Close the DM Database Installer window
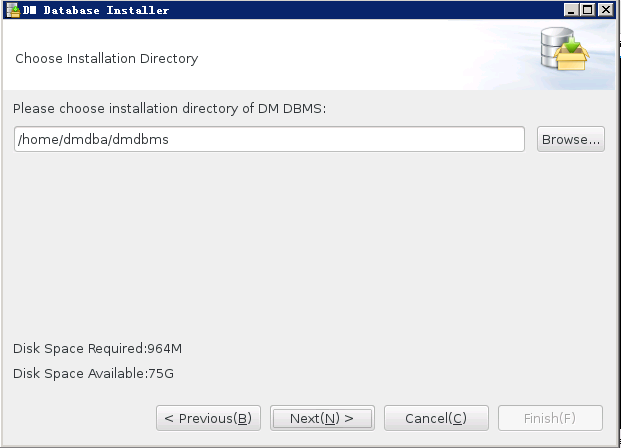621x448 pixels. pos(606,10)
